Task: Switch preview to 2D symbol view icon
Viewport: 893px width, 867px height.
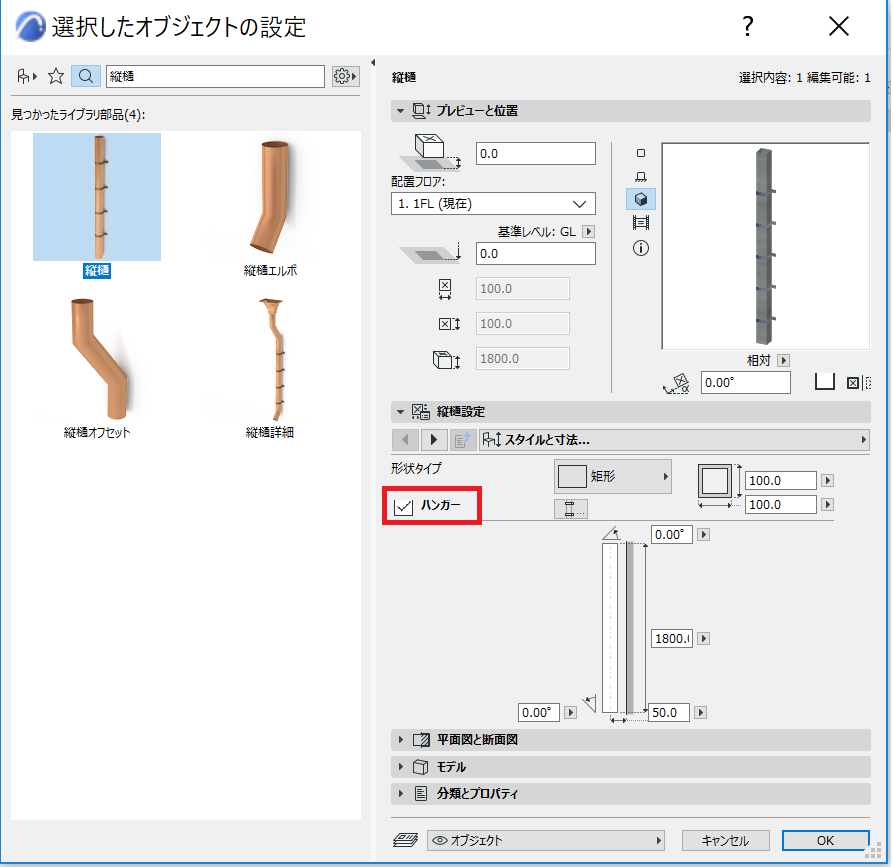Action: 641,153
